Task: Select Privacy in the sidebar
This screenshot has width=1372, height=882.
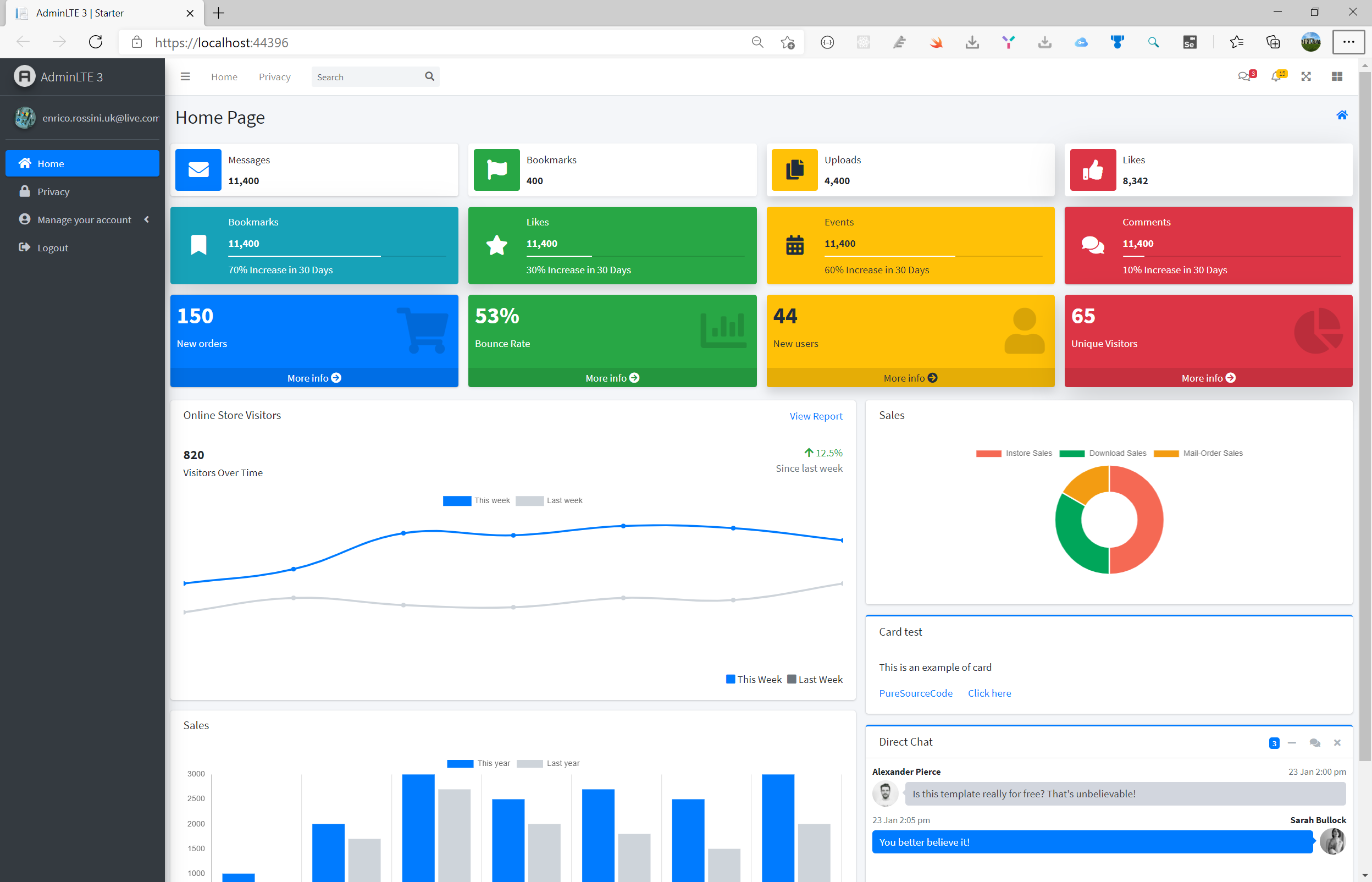Action: click(x=53, y=192)
